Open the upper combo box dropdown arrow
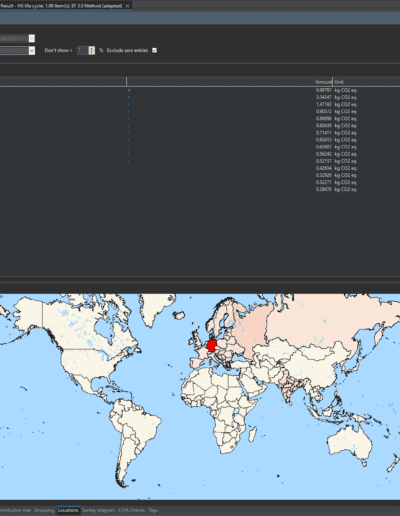 point(32,39)
